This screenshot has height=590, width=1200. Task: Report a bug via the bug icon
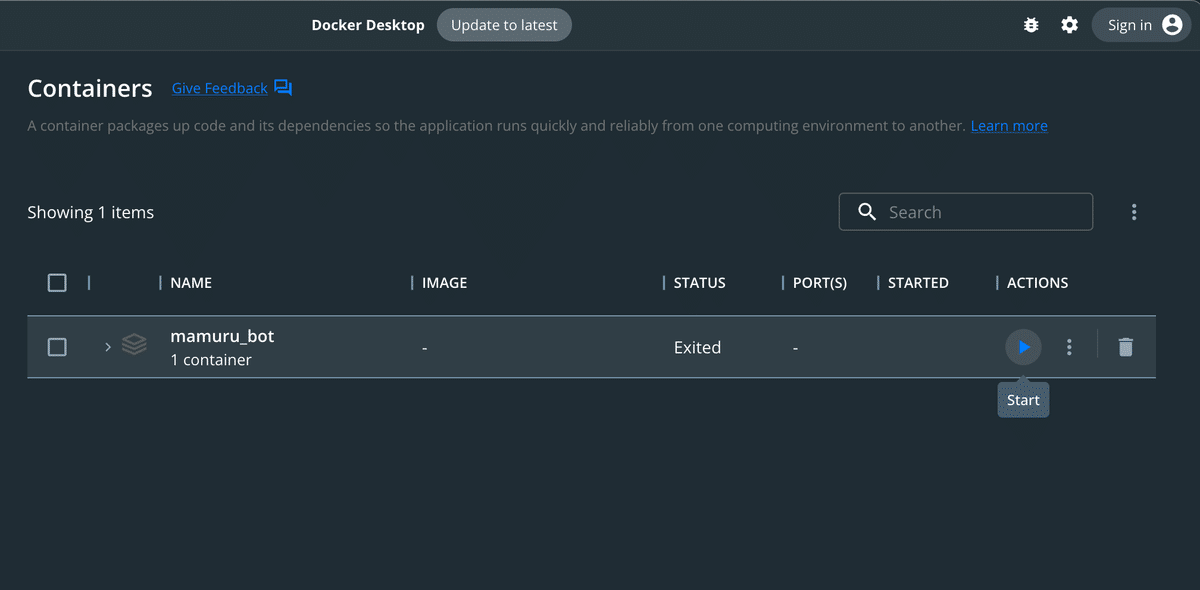coord(1031,24)
